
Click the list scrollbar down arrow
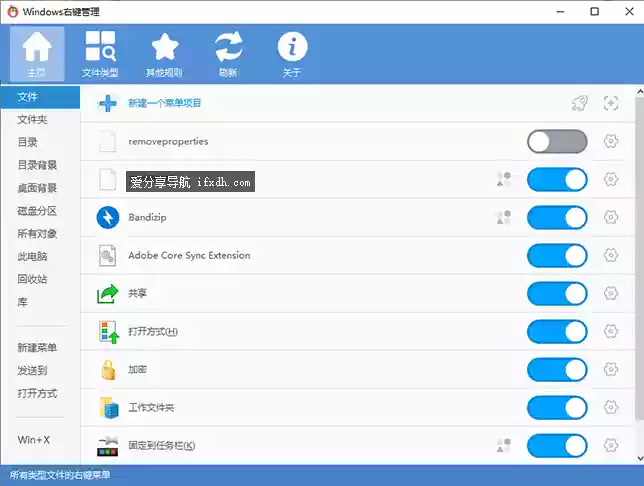[640, 458]
